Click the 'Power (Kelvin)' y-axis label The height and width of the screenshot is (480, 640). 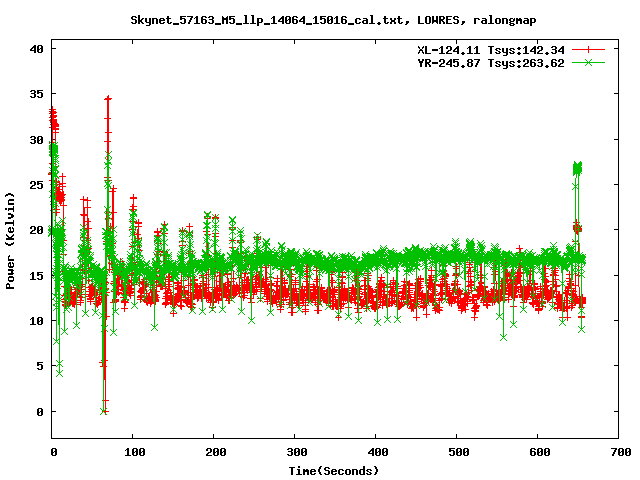pos(10,241)
